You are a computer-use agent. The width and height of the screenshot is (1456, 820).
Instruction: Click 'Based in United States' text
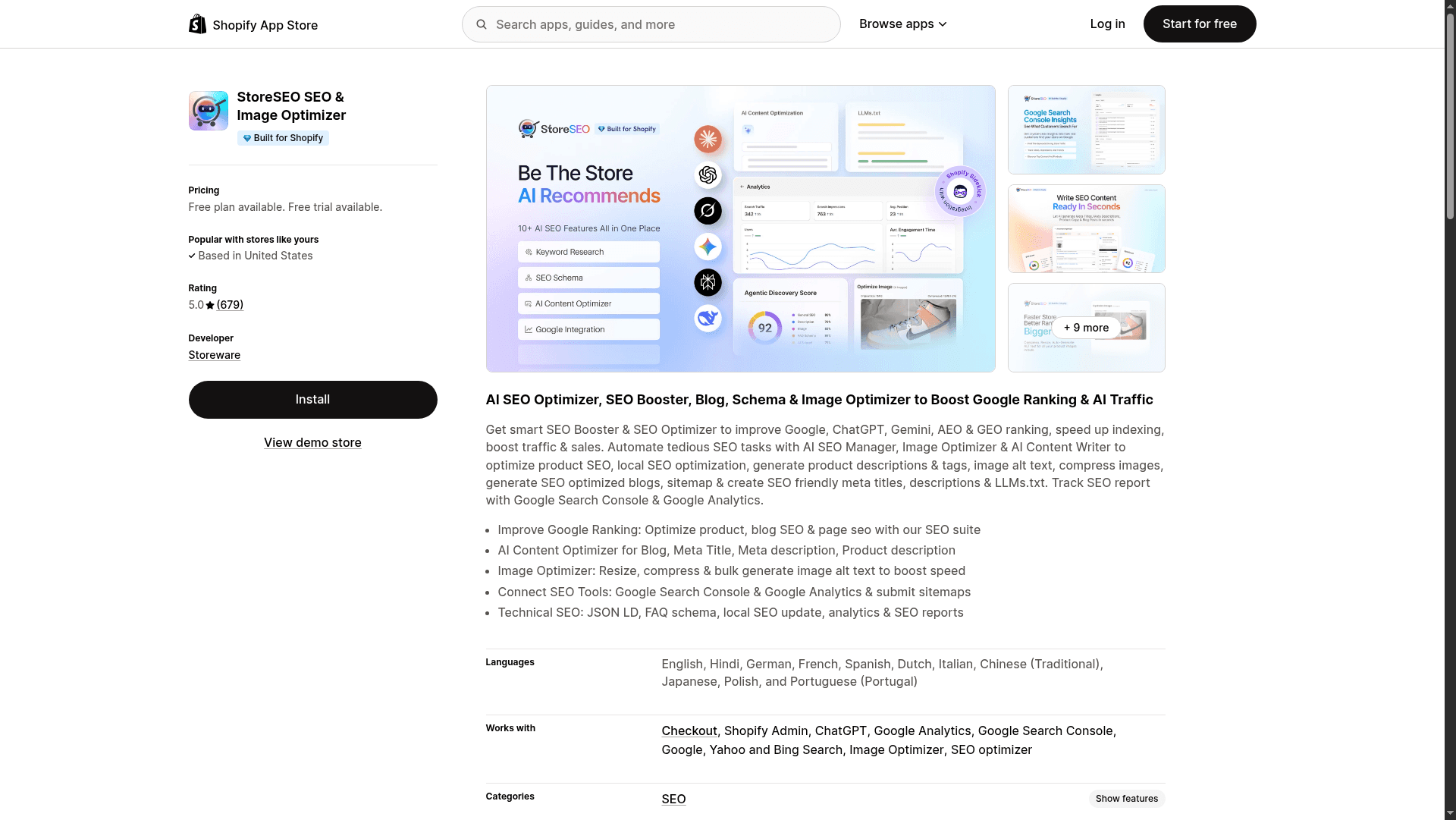pyautogui.click(x=256, y=256)
